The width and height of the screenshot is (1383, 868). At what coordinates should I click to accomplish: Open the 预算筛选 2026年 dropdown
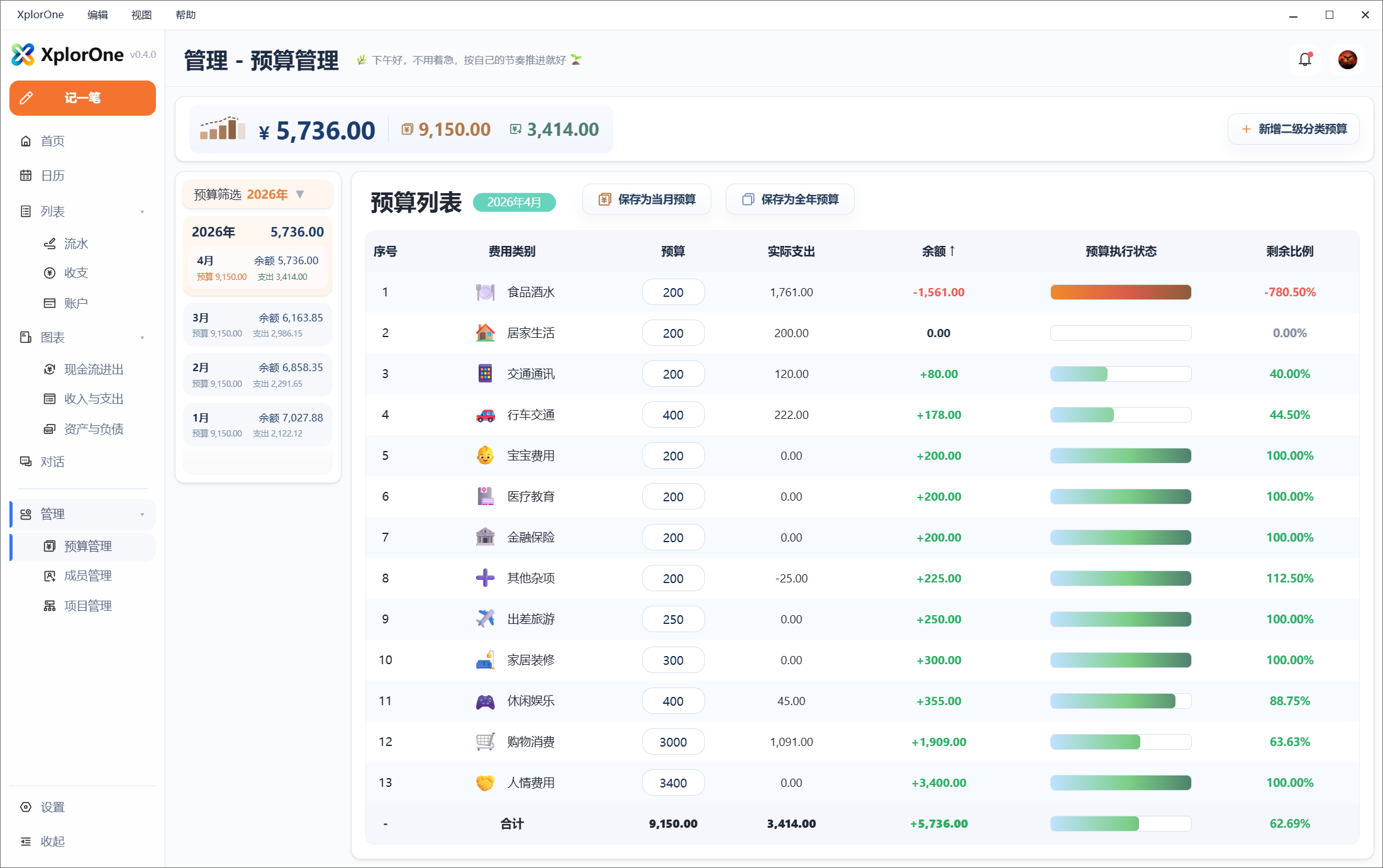(x=258, y=194)
